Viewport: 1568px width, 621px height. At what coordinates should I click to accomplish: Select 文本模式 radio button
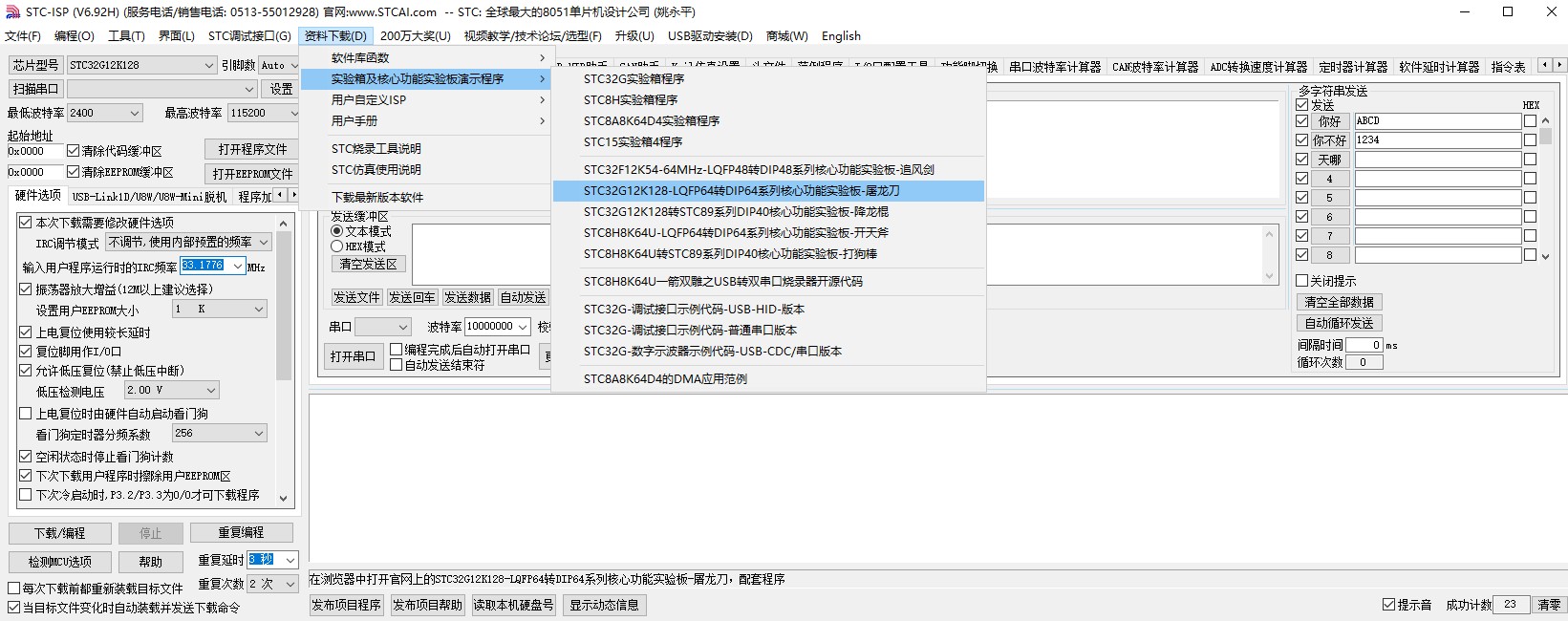336,231
